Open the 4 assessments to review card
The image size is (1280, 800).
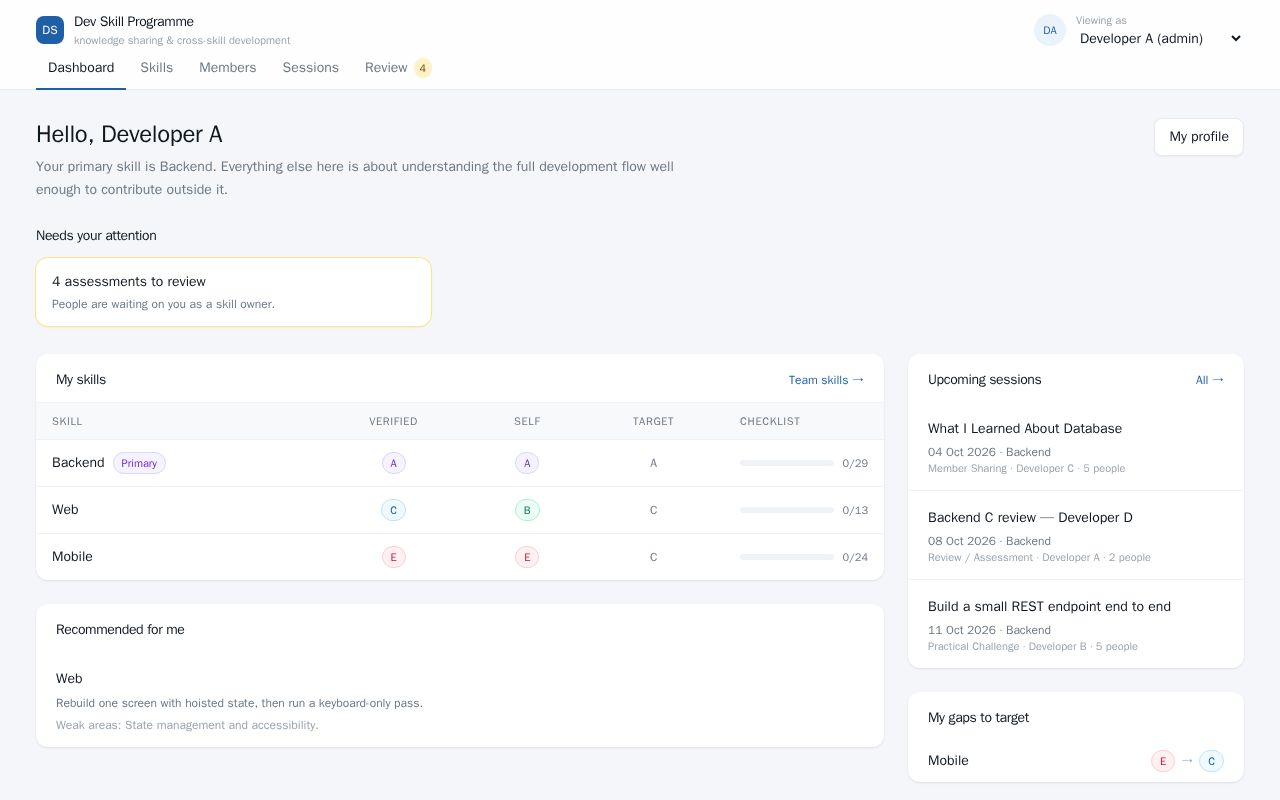[x=234, y=292]
